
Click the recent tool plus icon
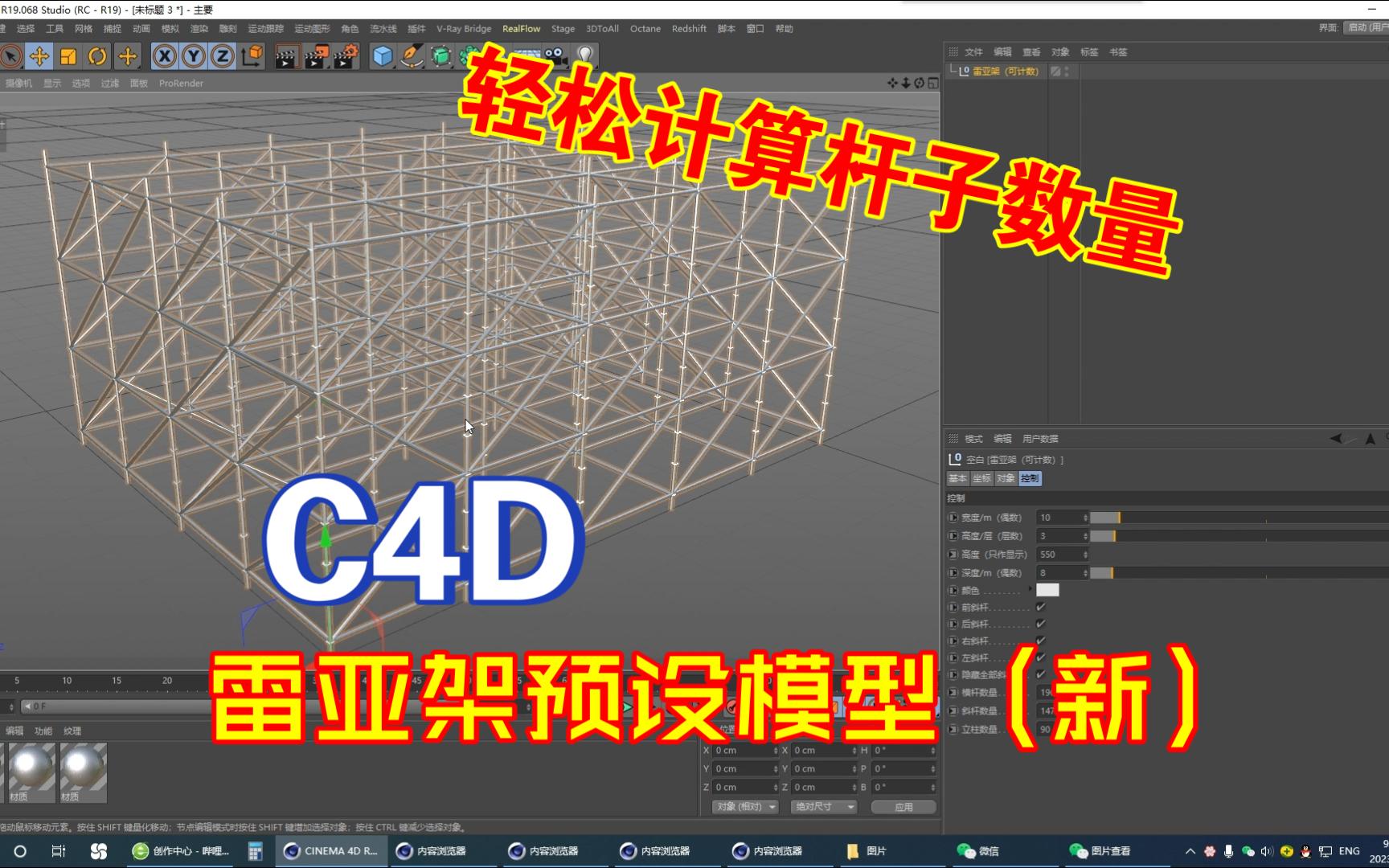[128, 56]
